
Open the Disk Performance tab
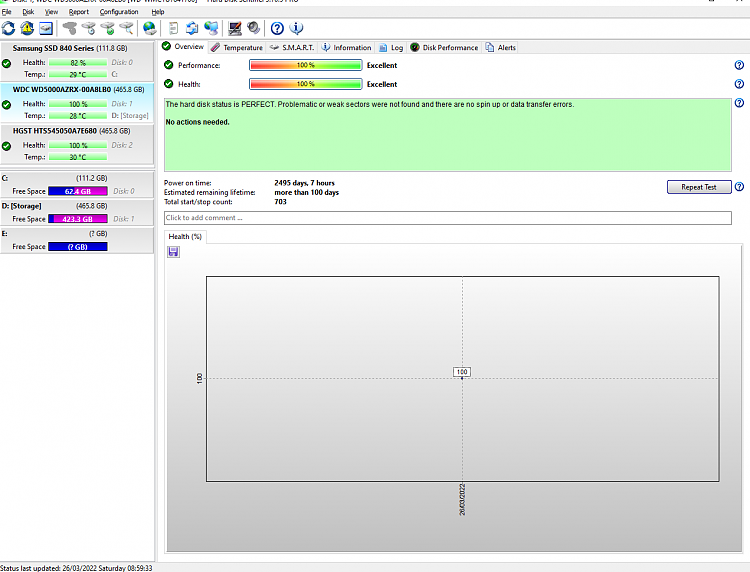[x=444, y=47]
